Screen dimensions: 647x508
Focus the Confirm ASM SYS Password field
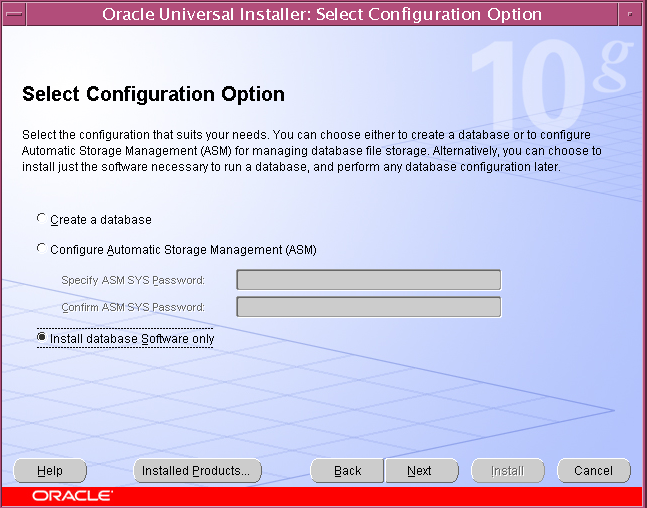[368, 307]
